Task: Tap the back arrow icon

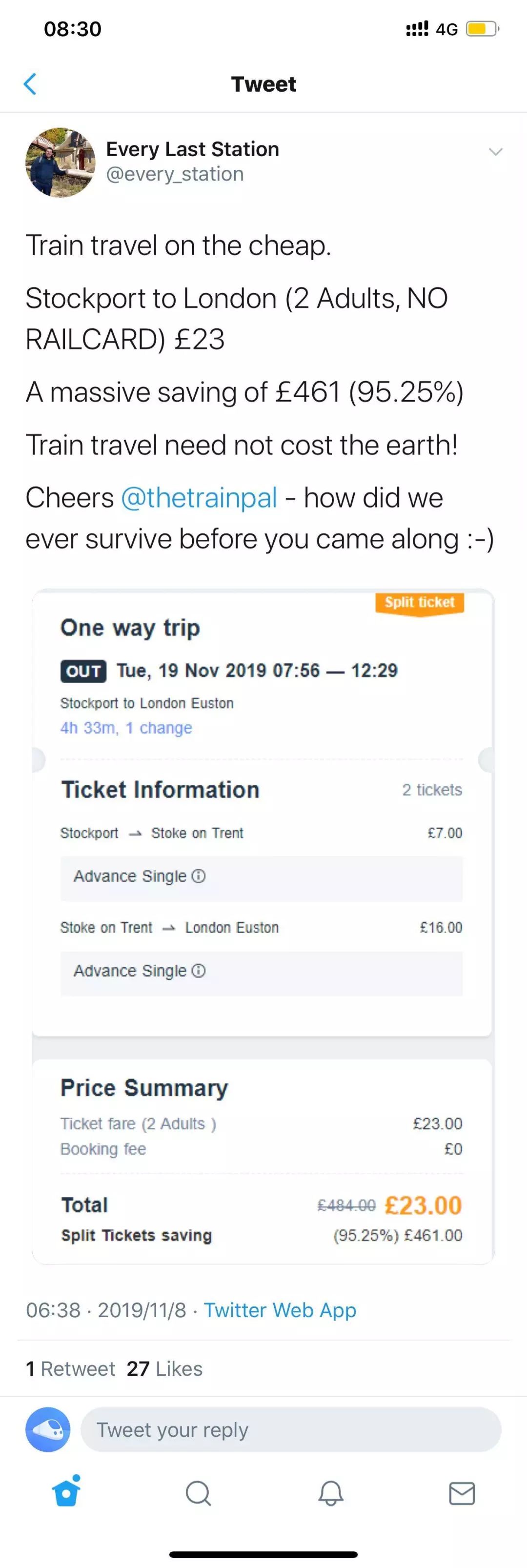Action: pos(30,84)
